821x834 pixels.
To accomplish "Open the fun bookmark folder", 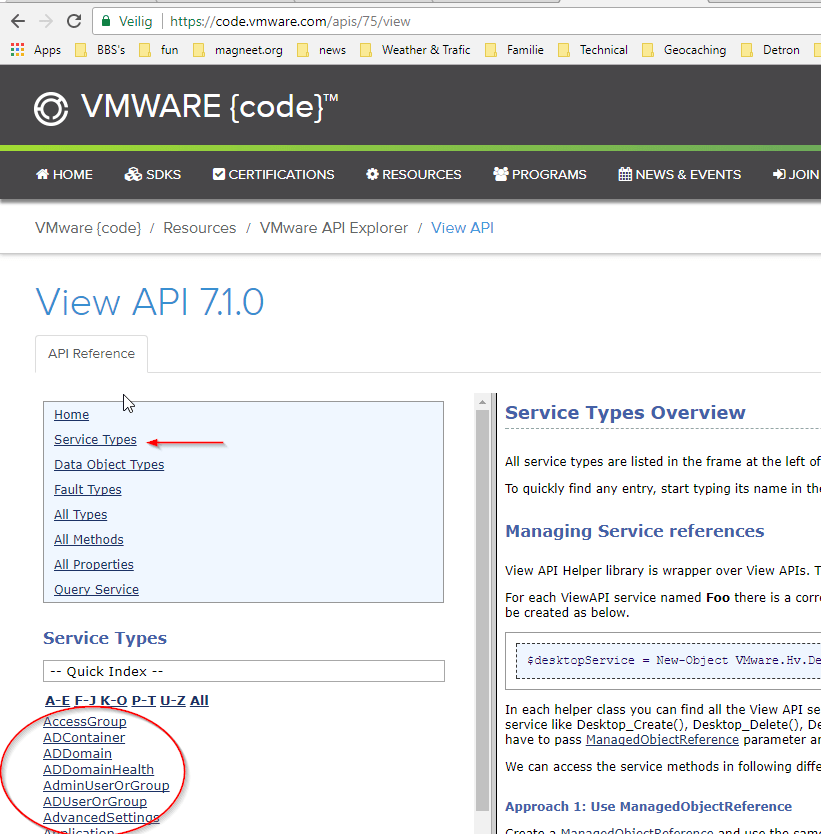I will [158, 50].
